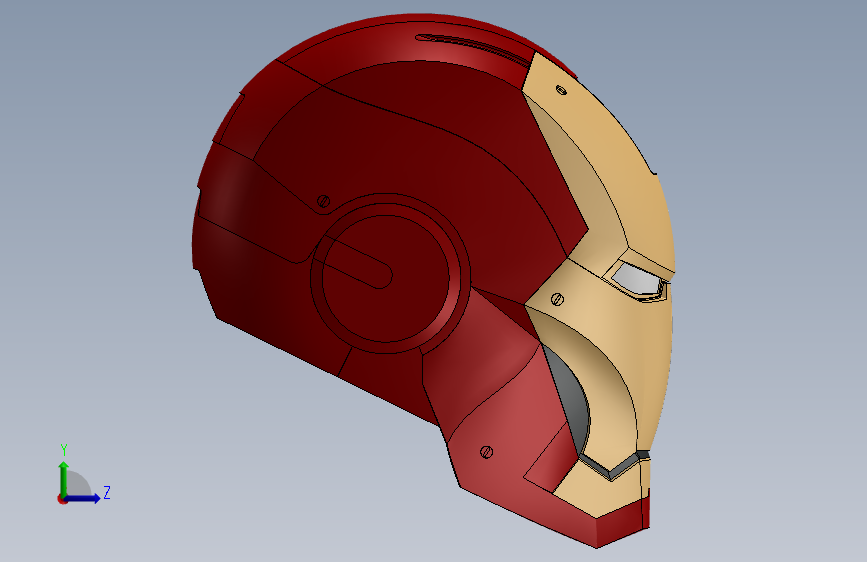Select the white eye lens on the helmet
The width and height of the screenshot is (867, 562).
pos(635,278)
